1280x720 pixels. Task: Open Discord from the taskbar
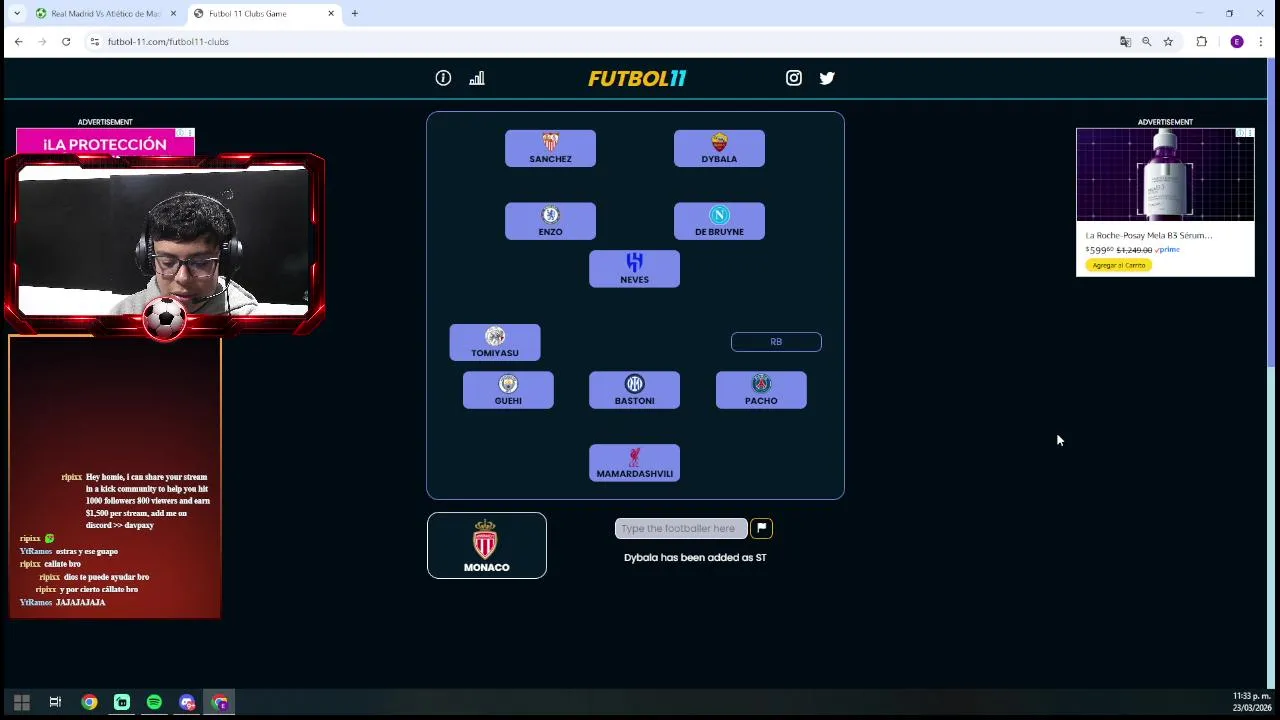click(x=187, y=702)
